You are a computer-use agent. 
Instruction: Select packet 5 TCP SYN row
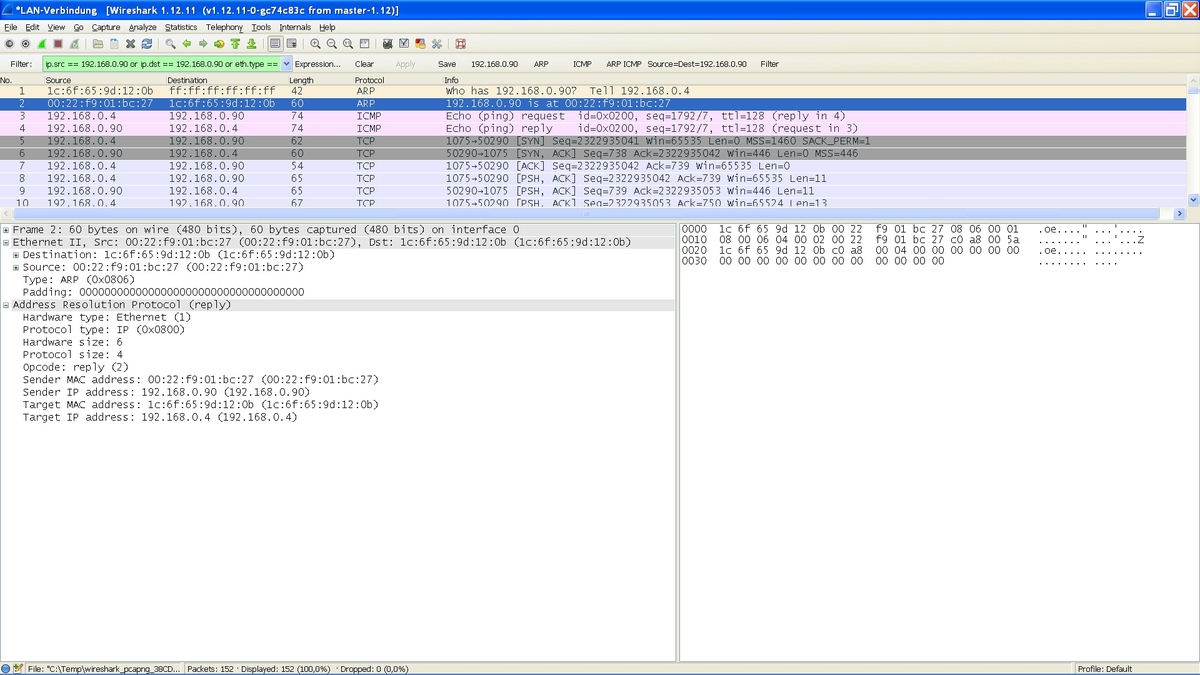593,141
